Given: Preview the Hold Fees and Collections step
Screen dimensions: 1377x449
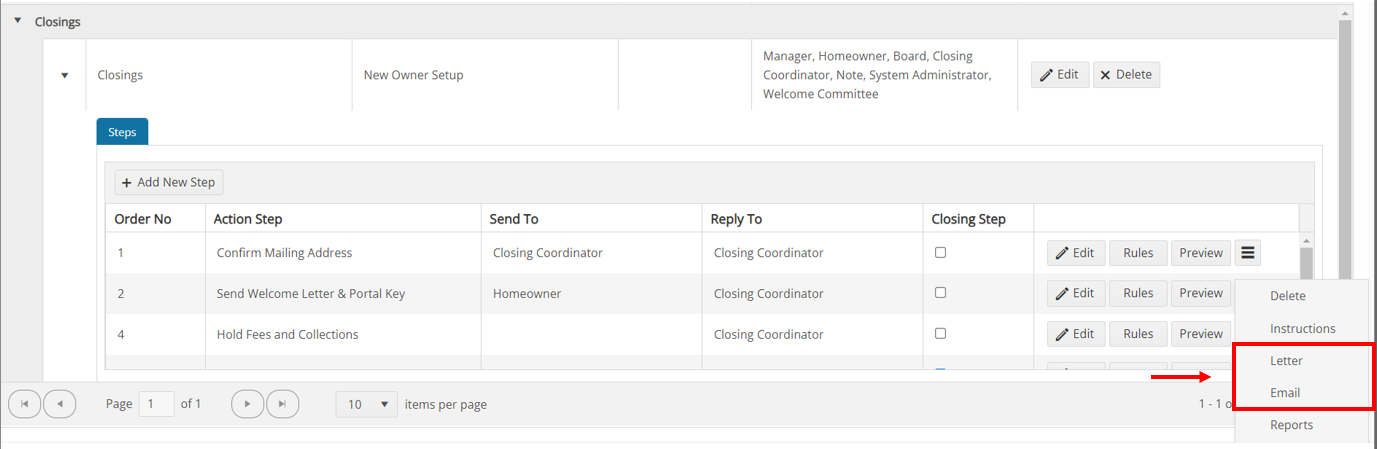Looking at the screenshot, I should [x=1201, y=333].
